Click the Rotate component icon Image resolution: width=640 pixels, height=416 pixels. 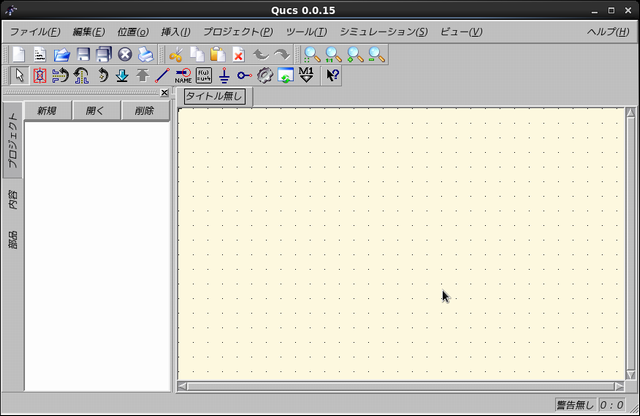tap(101, 75)
